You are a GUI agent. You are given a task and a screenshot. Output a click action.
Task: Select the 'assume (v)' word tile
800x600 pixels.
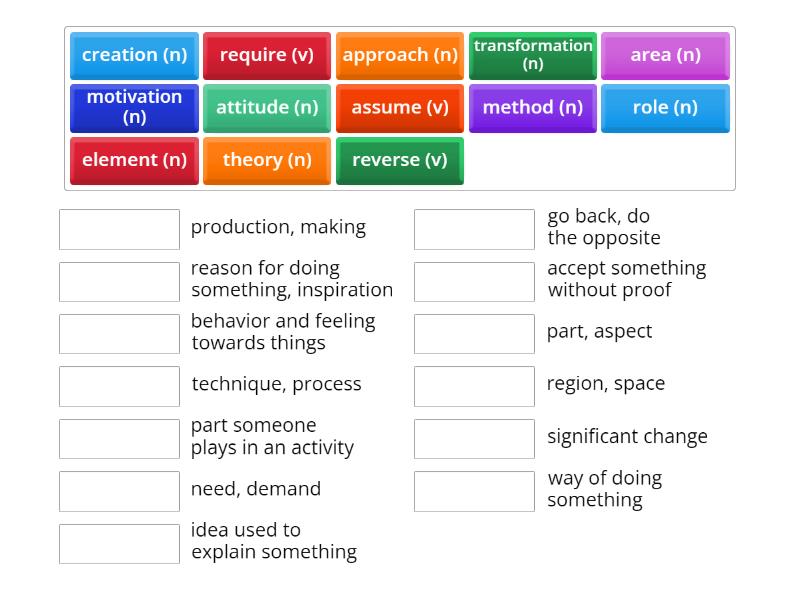pyautogui.click(x=400, y=107)
